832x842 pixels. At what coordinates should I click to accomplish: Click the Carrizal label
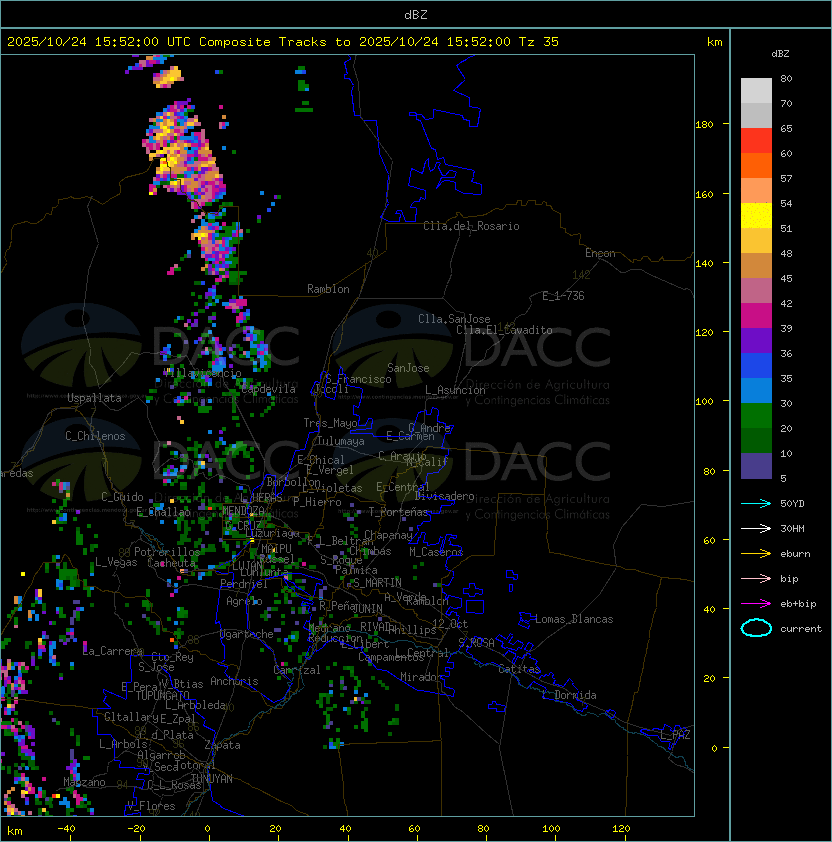pos(297,670)
